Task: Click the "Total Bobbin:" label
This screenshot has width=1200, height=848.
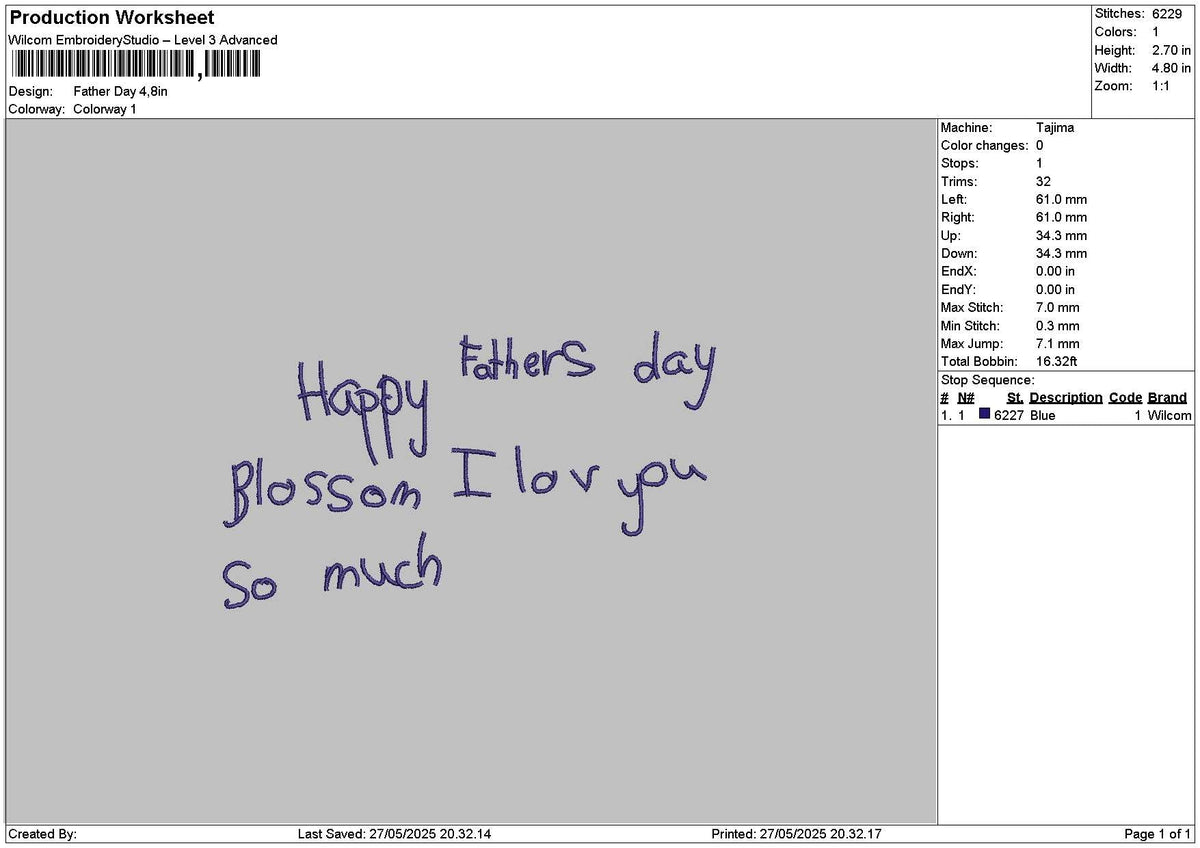Action: point(979,362)
